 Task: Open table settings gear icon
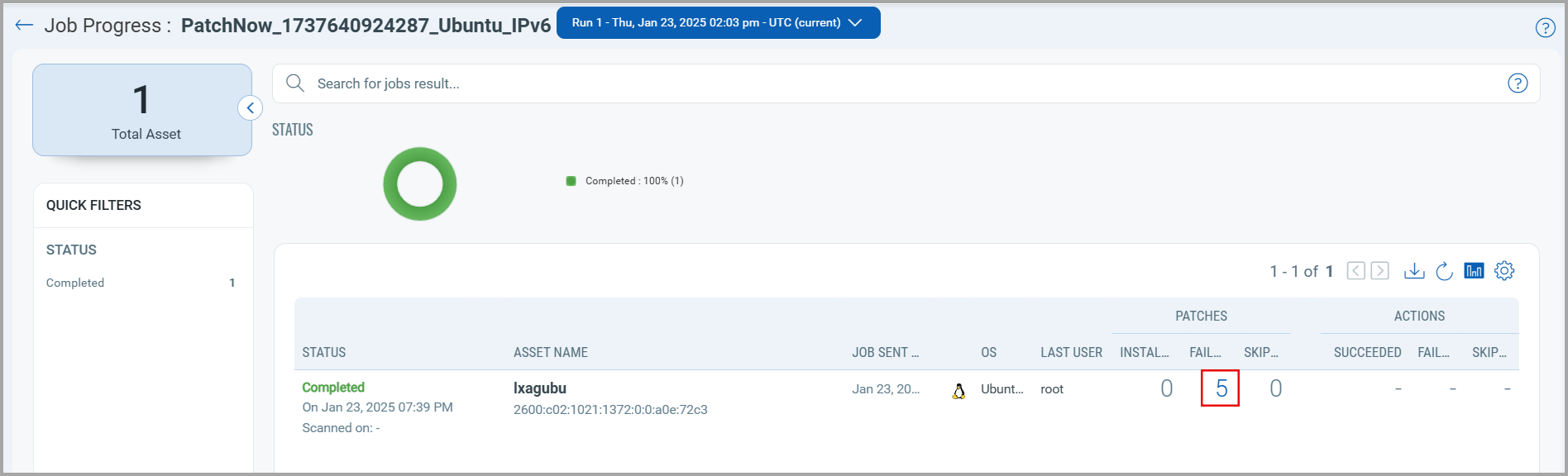click(1504, 271)
